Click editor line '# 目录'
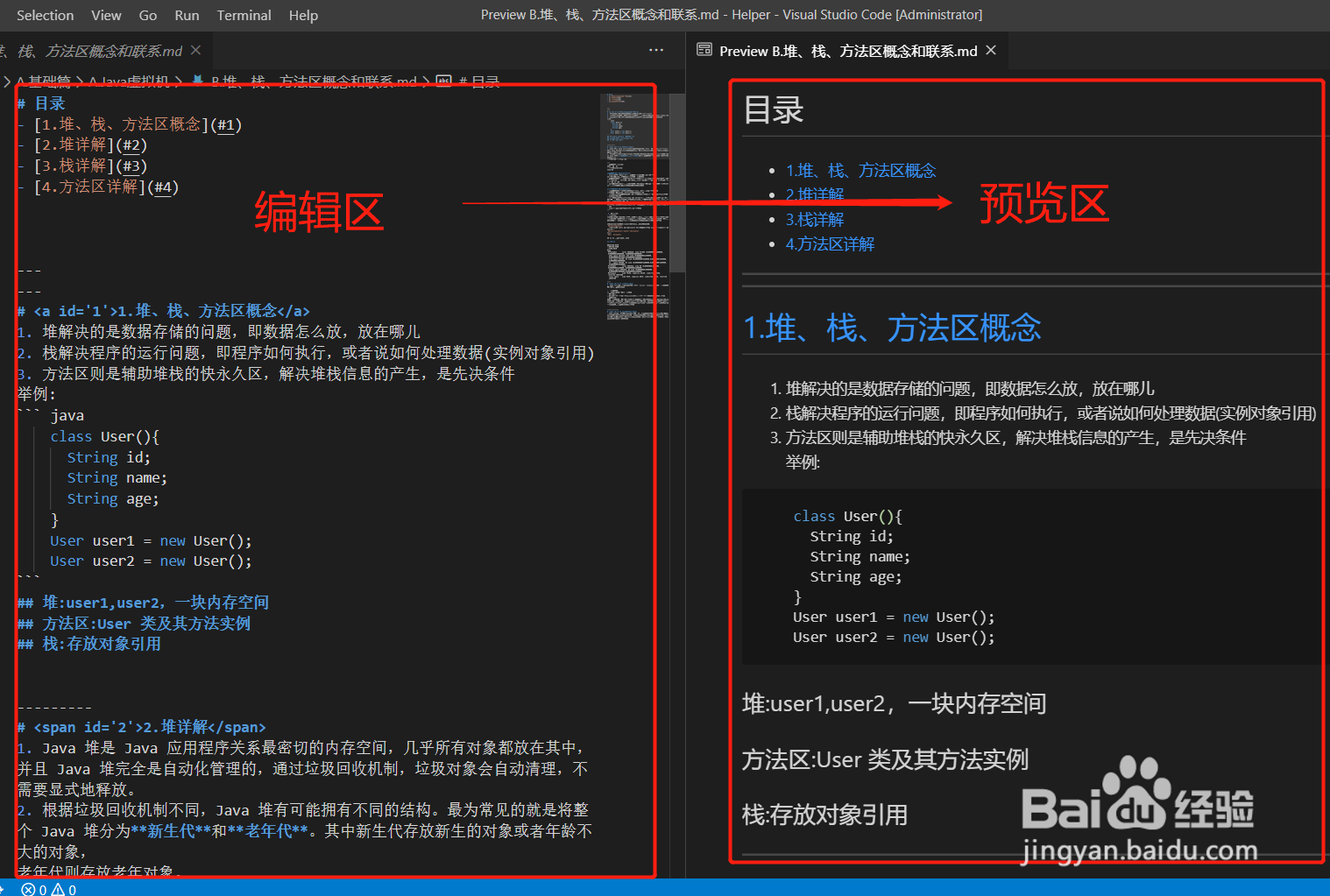1330x896 pixels. (41, 103)
